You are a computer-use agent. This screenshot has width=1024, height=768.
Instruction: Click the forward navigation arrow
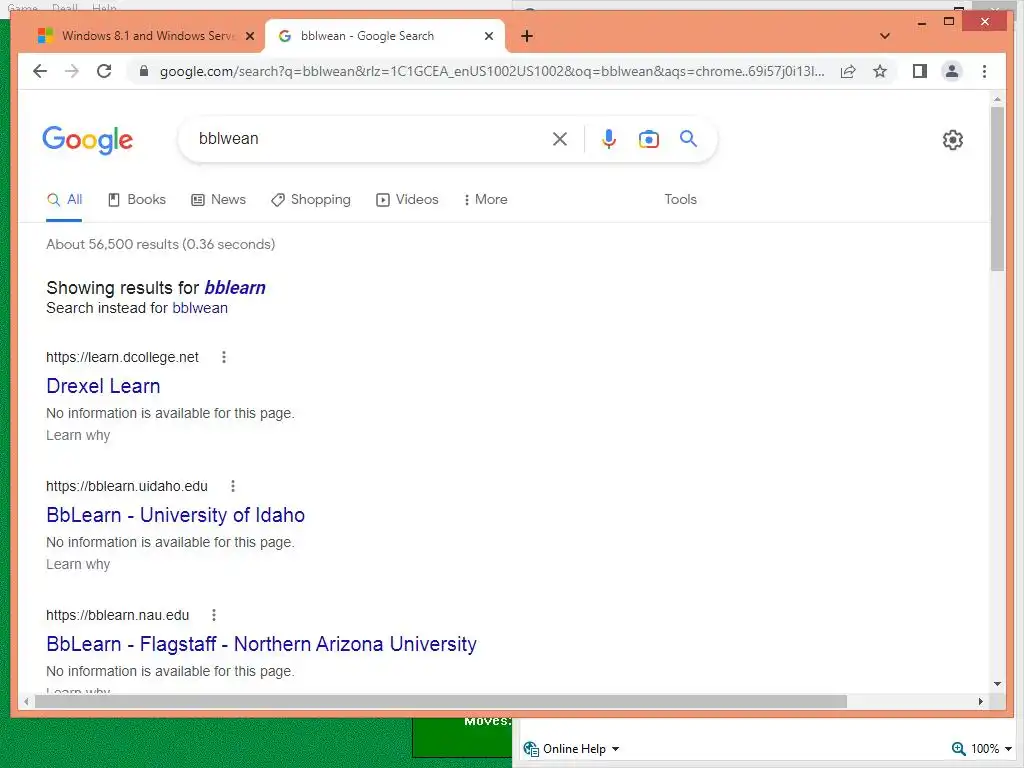(72, 71)
